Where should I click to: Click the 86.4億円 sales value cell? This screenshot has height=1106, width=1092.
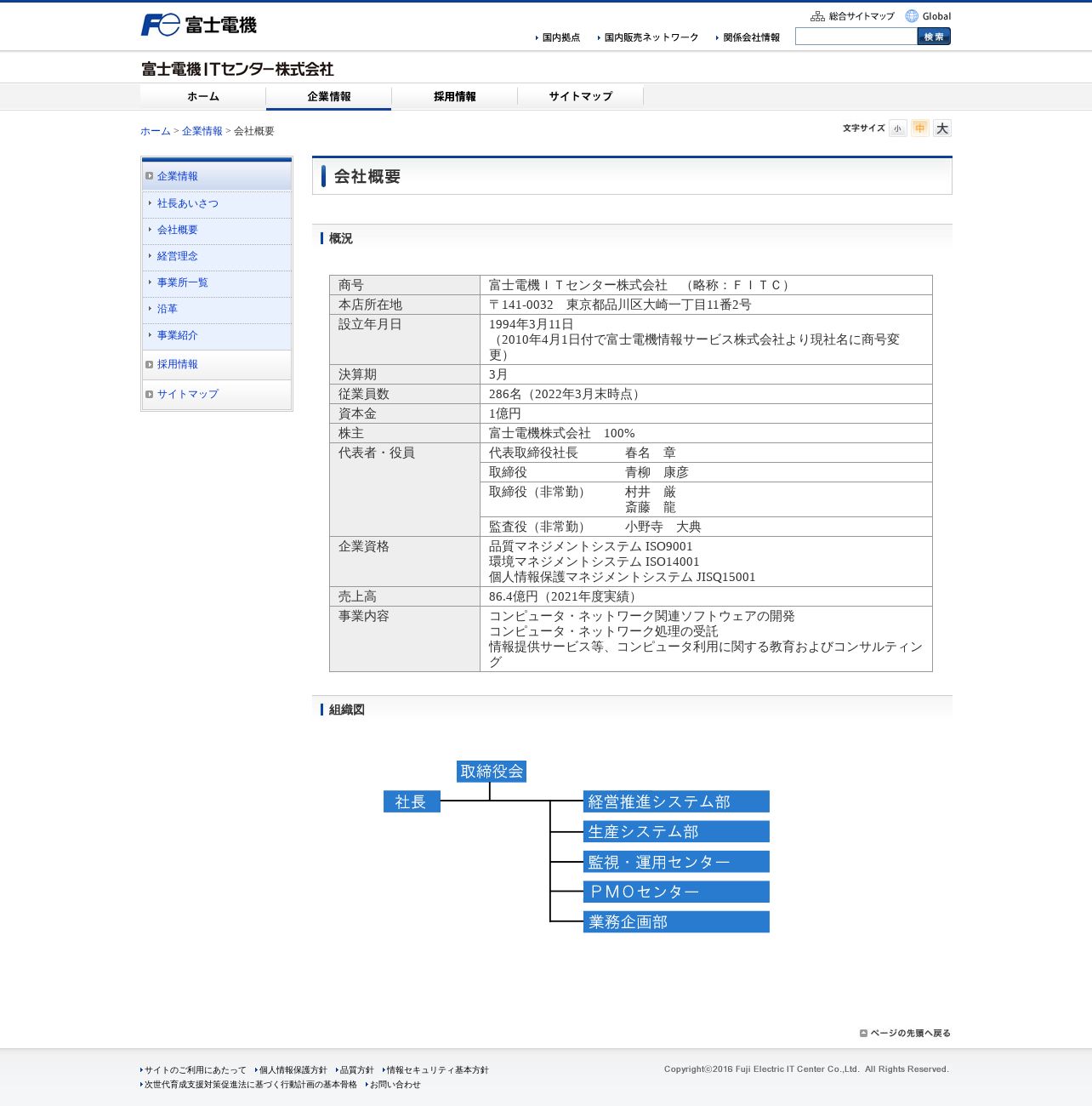(x=706, y=596)
